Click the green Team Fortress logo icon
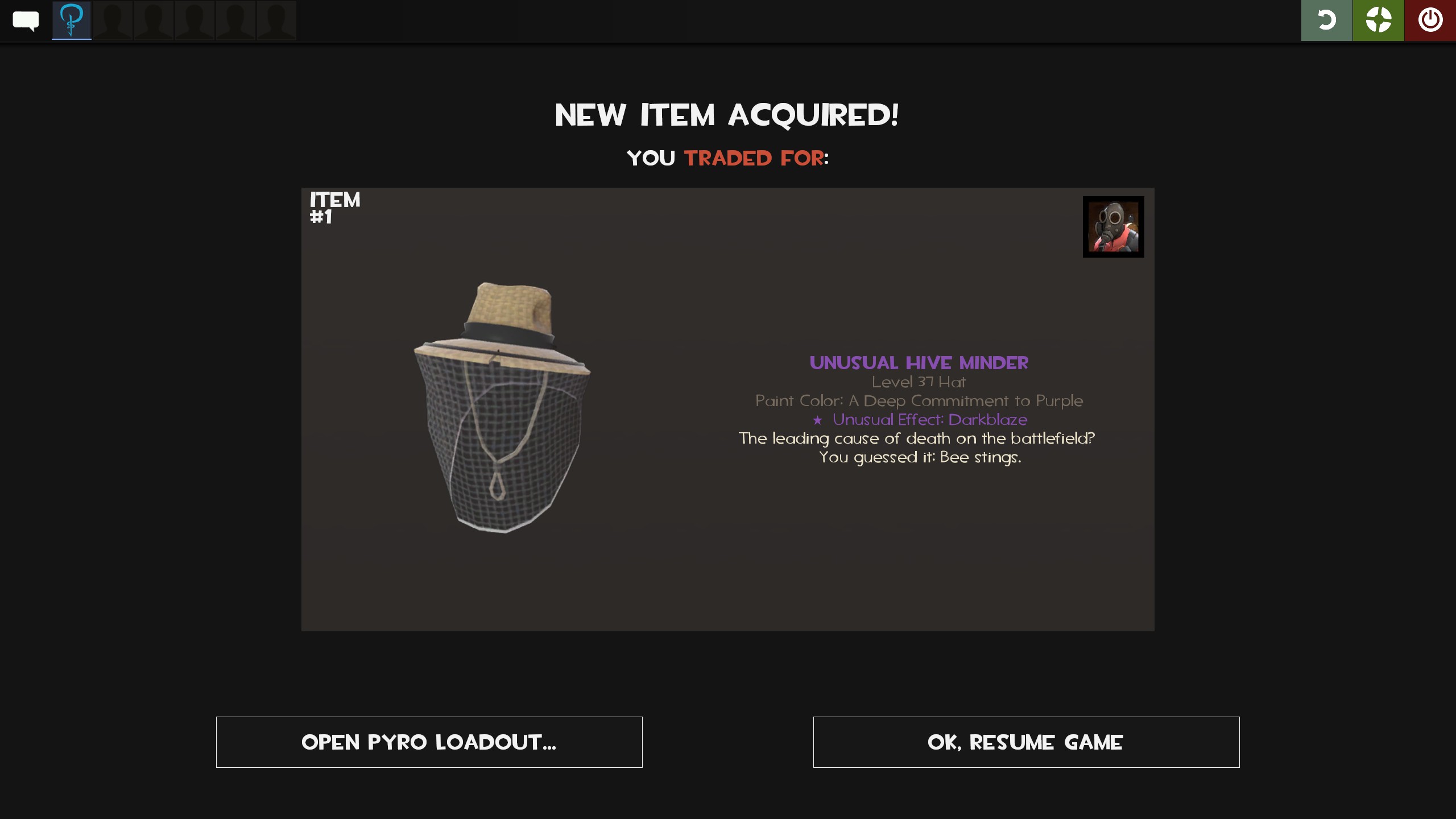 [1379, 20]
